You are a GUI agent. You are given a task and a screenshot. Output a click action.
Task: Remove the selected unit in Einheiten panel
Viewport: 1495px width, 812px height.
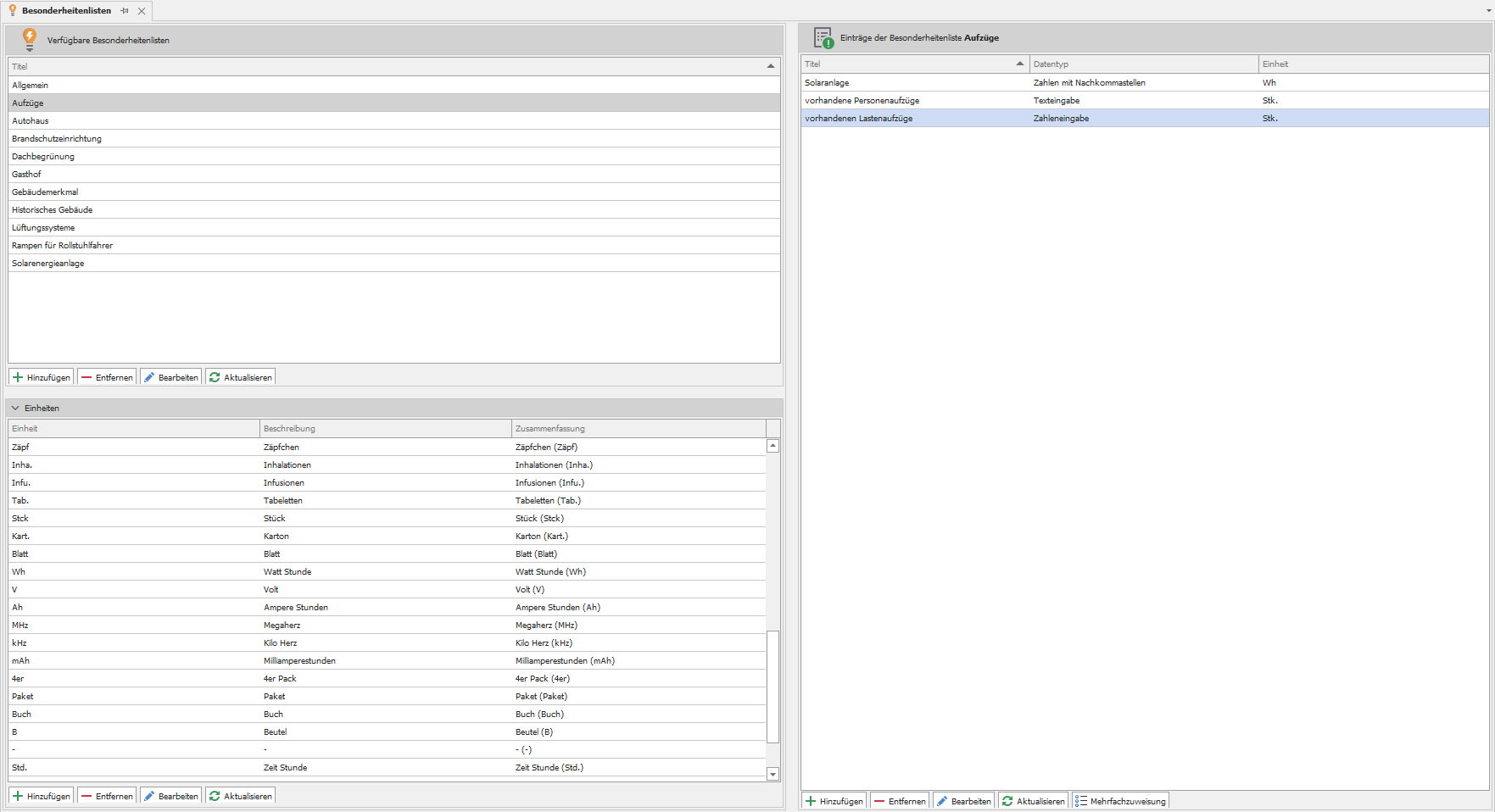click(x=107, y=796)
